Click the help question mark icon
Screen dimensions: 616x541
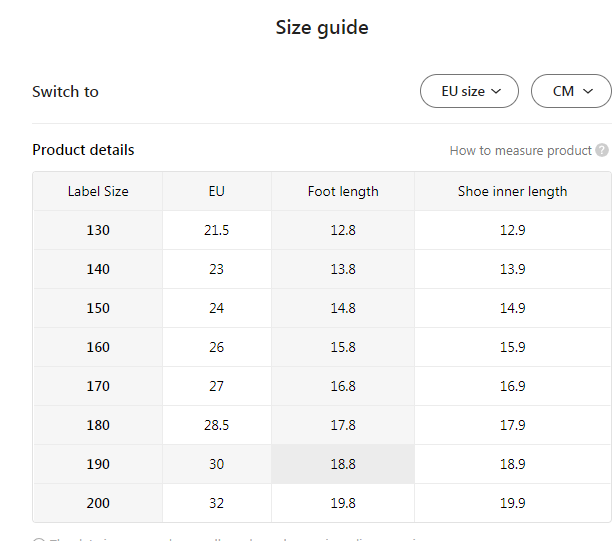pyautogui.click(x=602, y=151)
